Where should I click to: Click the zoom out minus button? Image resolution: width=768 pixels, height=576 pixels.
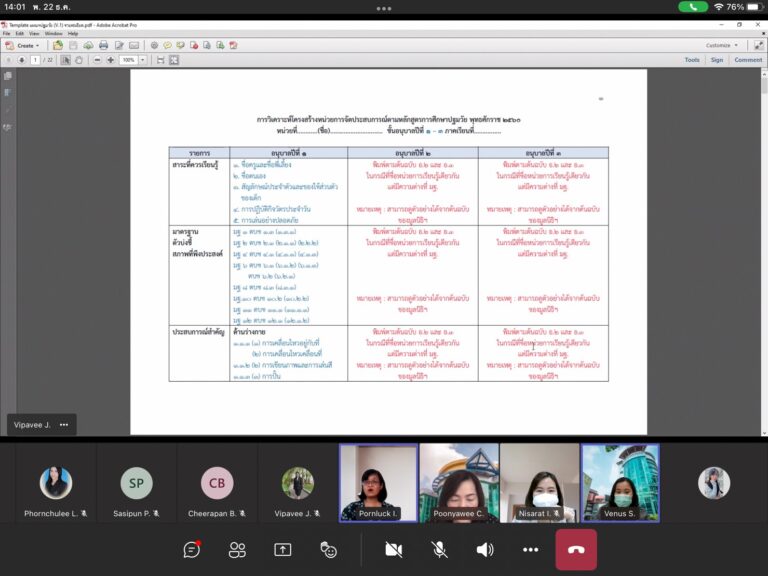(97, 60)
